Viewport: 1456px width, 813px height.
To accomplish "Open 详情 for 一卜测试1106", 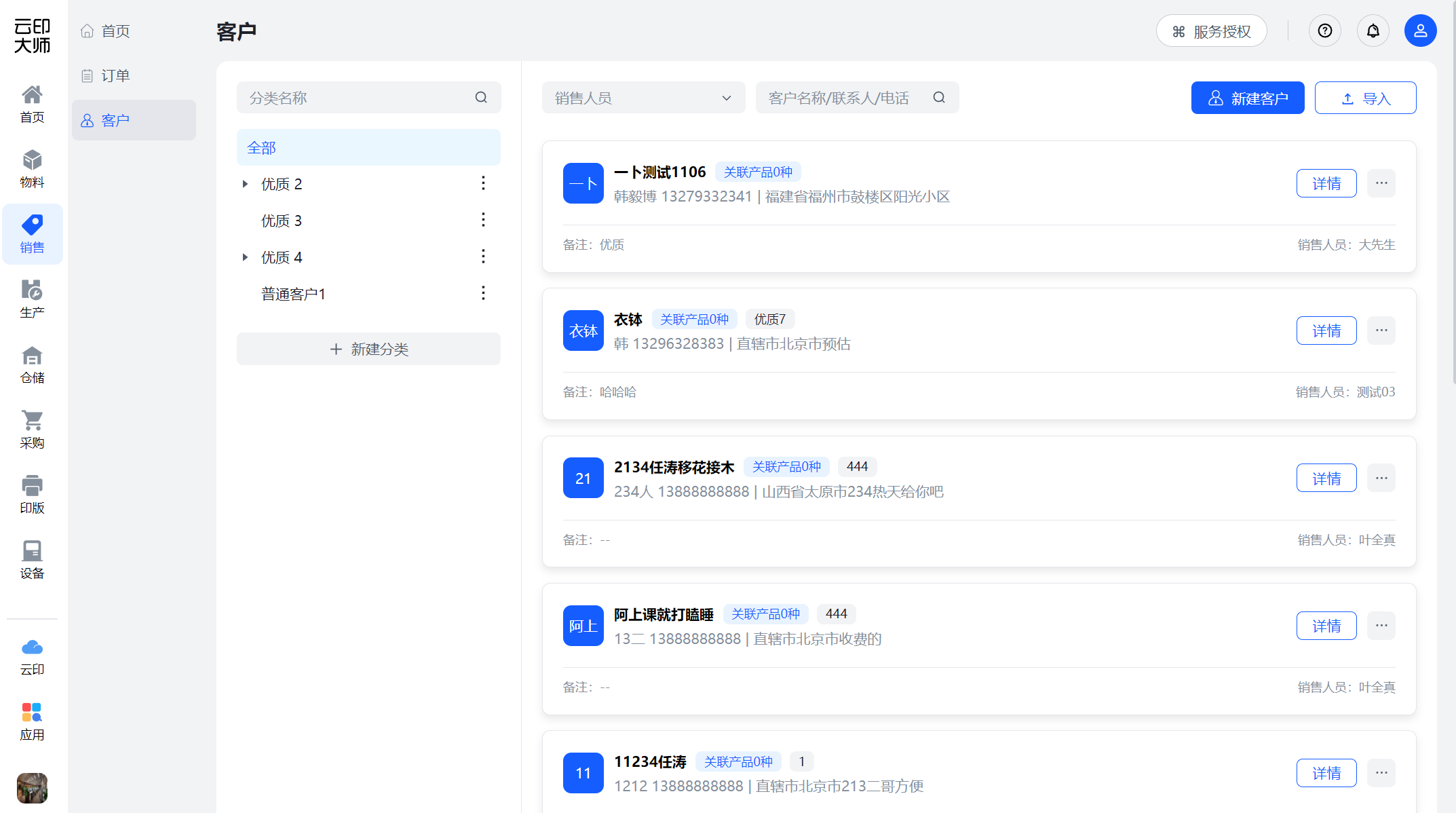I will click(x=1326, y=183).
